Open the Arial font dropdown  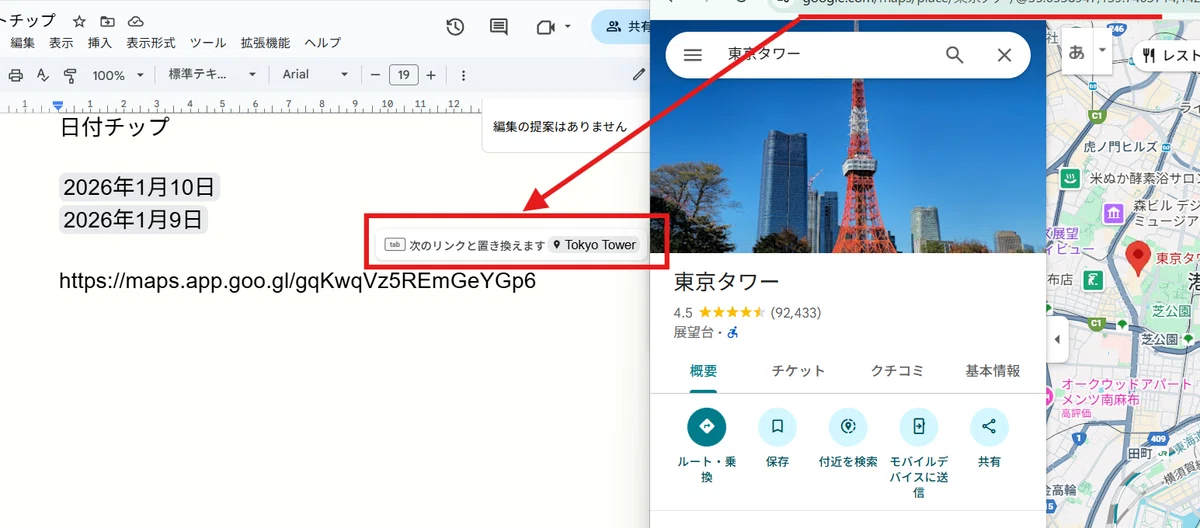315,75
